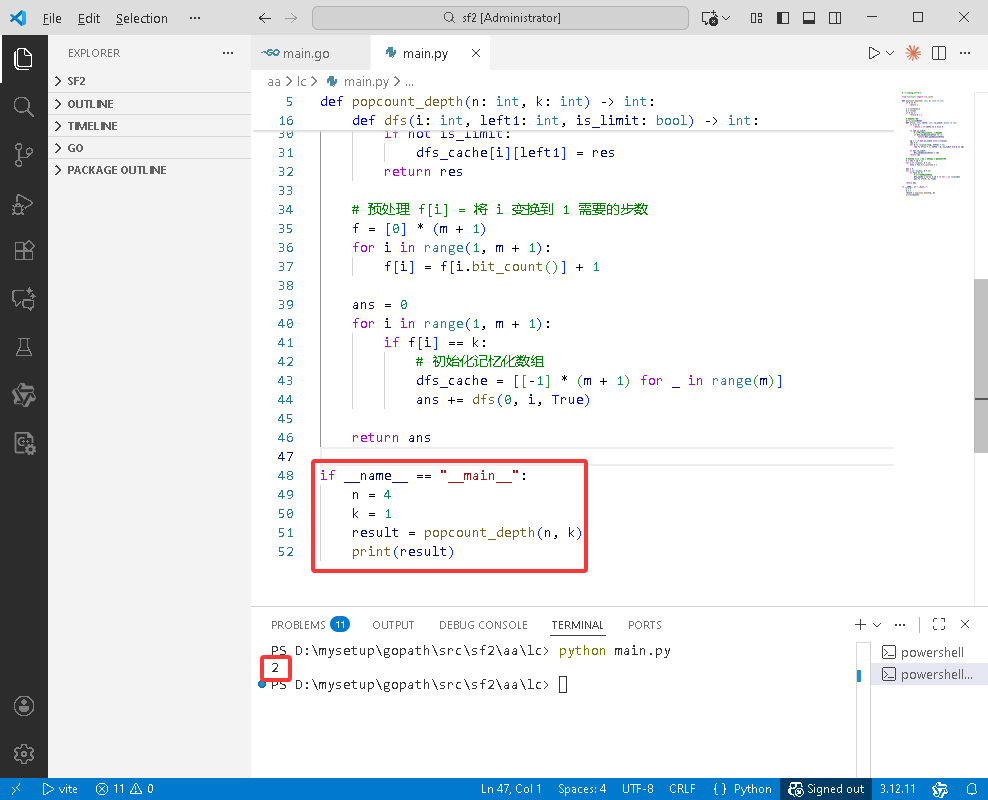Maximize the terminal panel size

[x=939, y=624]
